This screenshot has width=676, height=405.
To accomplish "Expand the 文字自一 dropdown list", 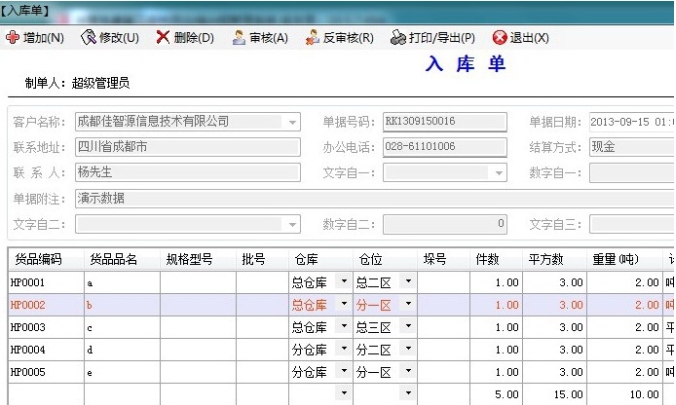I will [x=498, y=173].
